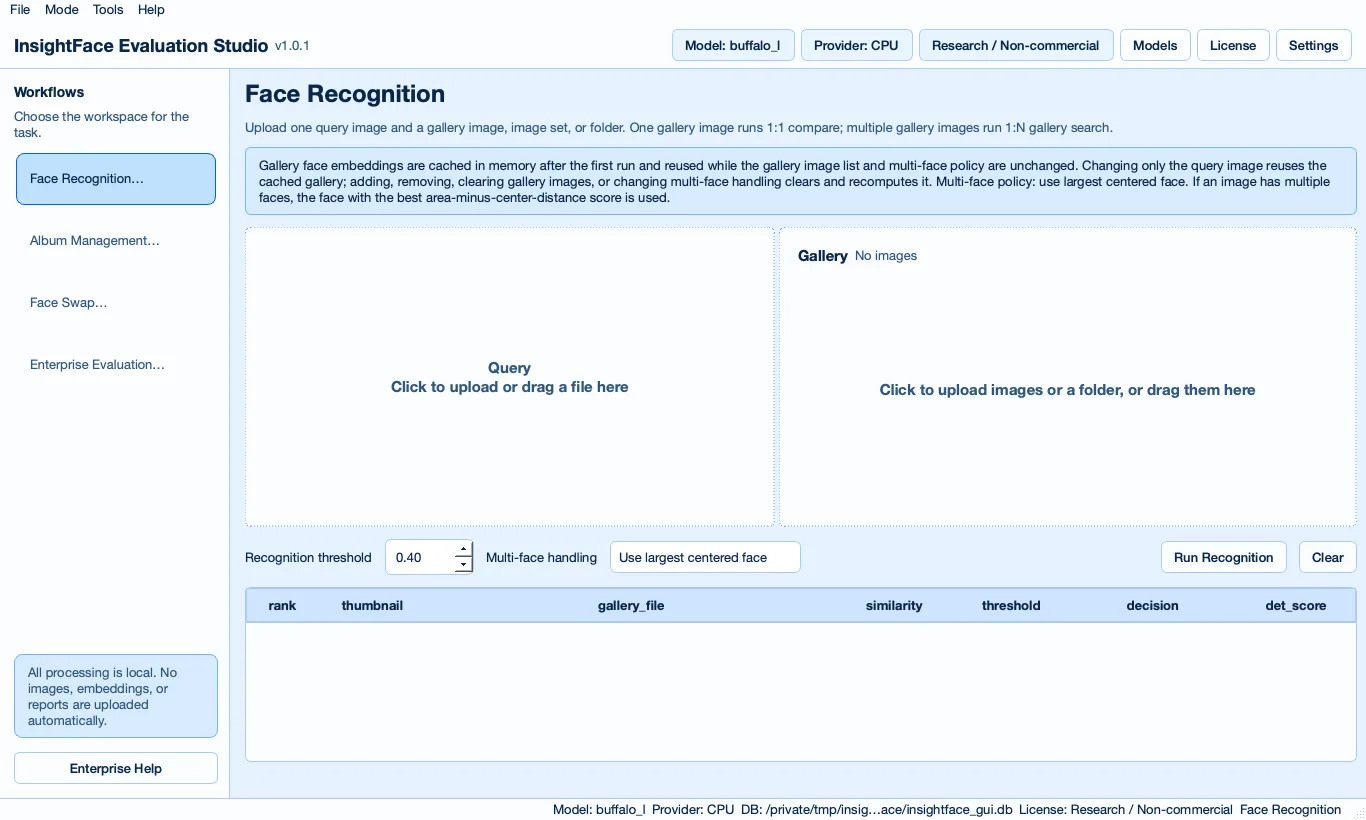Click the DB path in status bar
This screenshot has width=1366, height=820.
tap(876, 810)
